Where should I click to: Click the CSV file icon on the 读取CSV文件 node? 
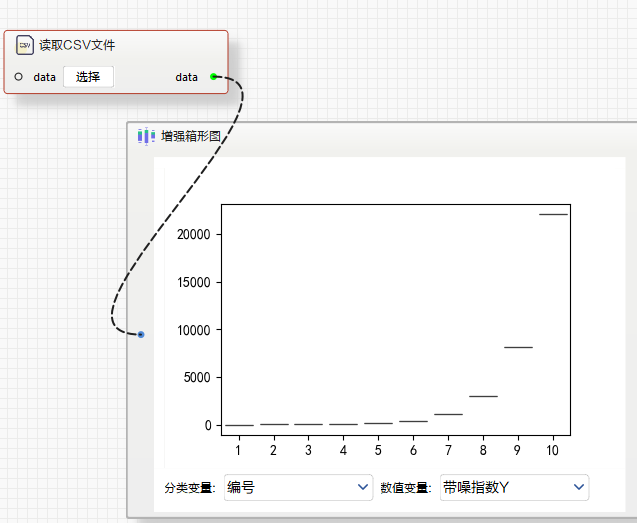25,45
